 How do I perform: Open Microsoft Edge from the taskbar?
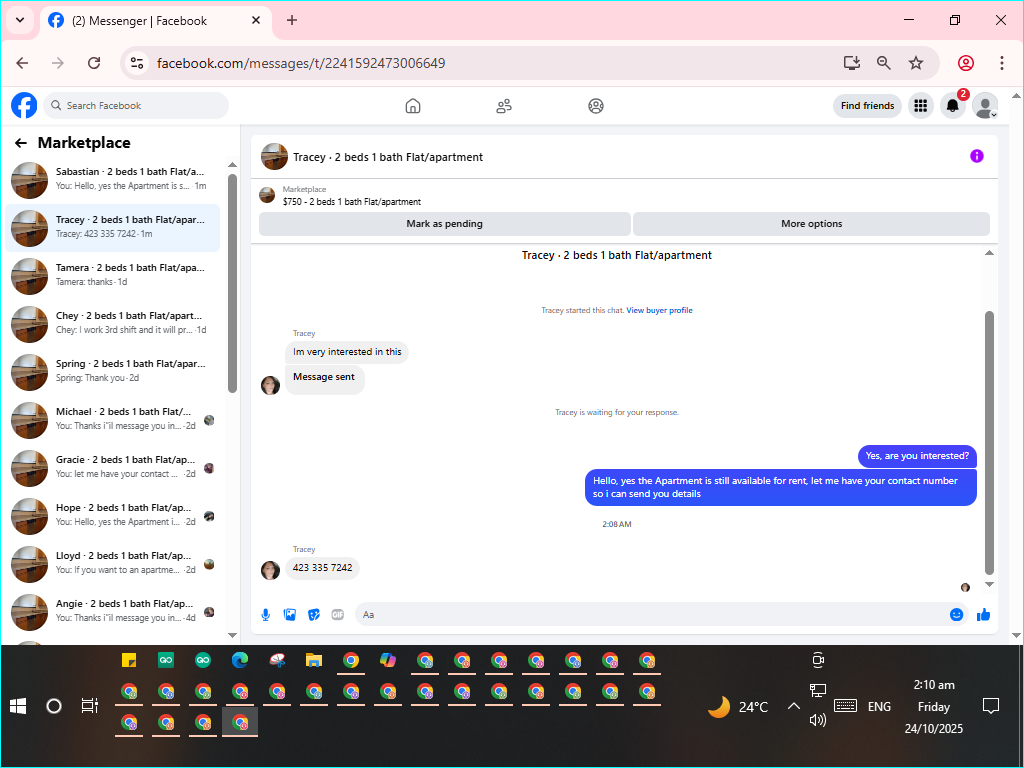point(240,660)
